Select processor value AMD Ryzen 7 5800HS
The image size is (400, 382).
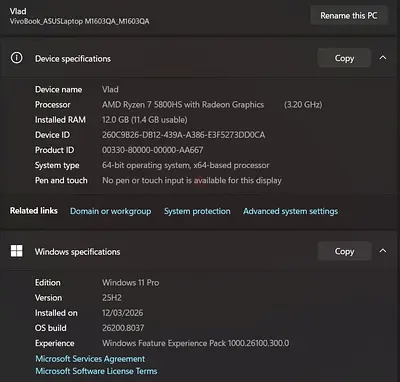183,105
